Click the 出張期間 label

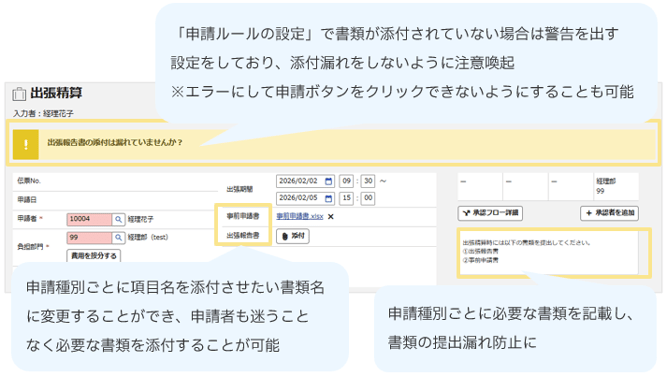click(239, 189)
